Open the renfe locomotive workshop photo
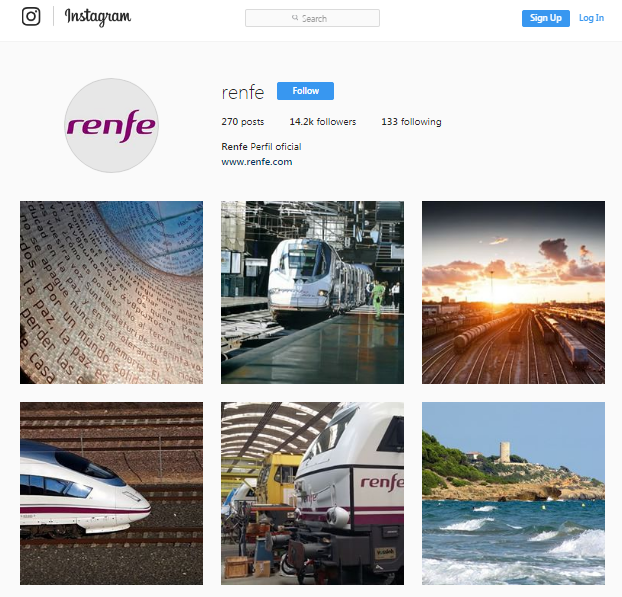This screenshot has width=622, height=597. click(312, 493)
